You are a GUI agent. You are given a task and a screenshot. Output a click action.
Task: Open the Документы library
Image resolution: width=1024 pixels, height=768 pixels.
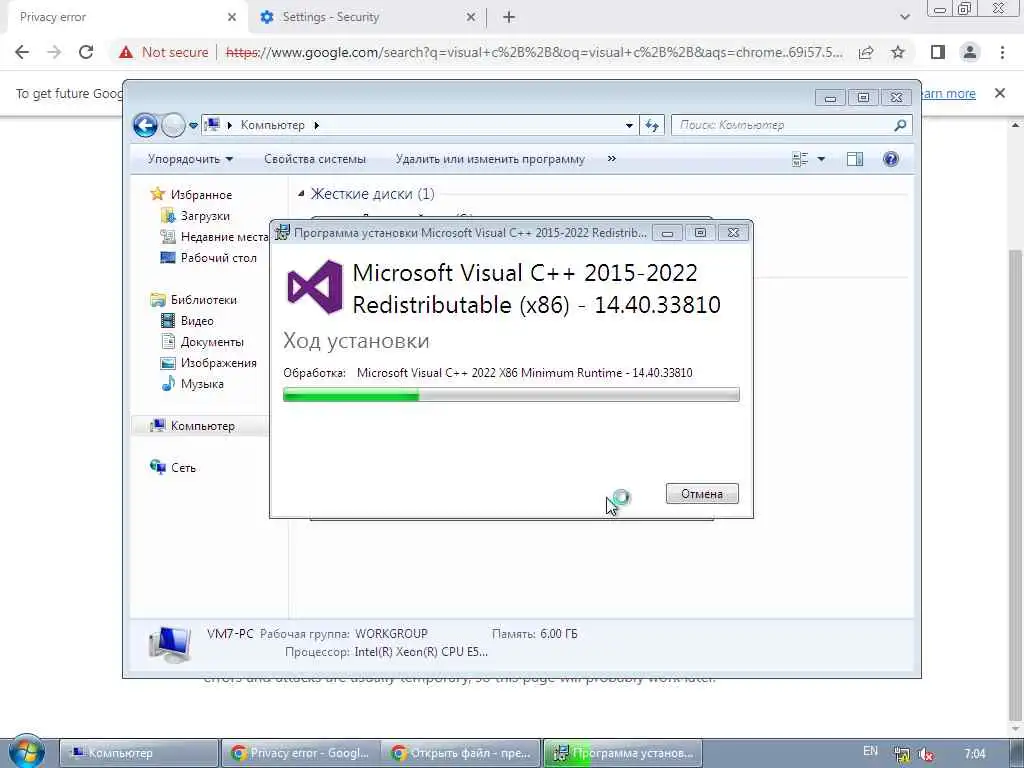click(x=212, y=342)
